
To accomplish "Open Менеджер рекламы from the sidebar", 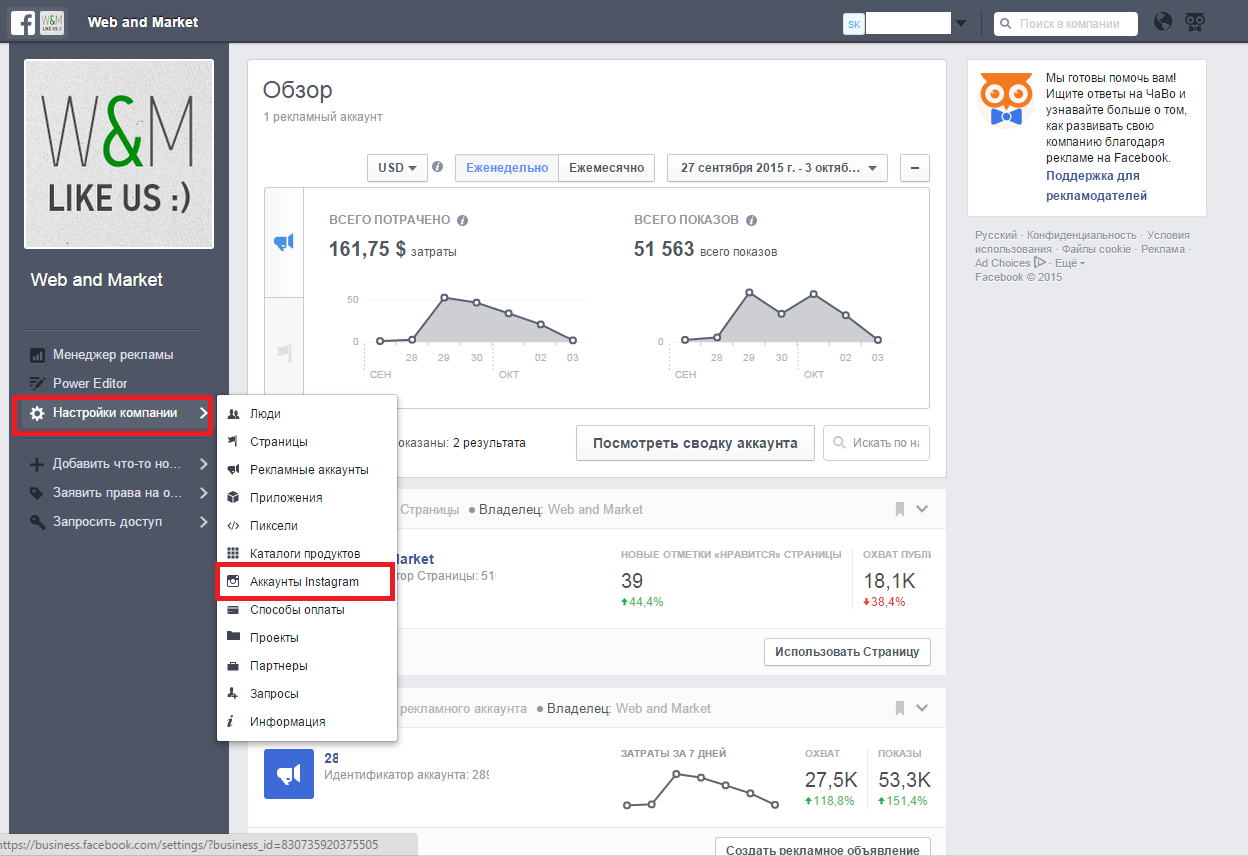I will 113,354.
